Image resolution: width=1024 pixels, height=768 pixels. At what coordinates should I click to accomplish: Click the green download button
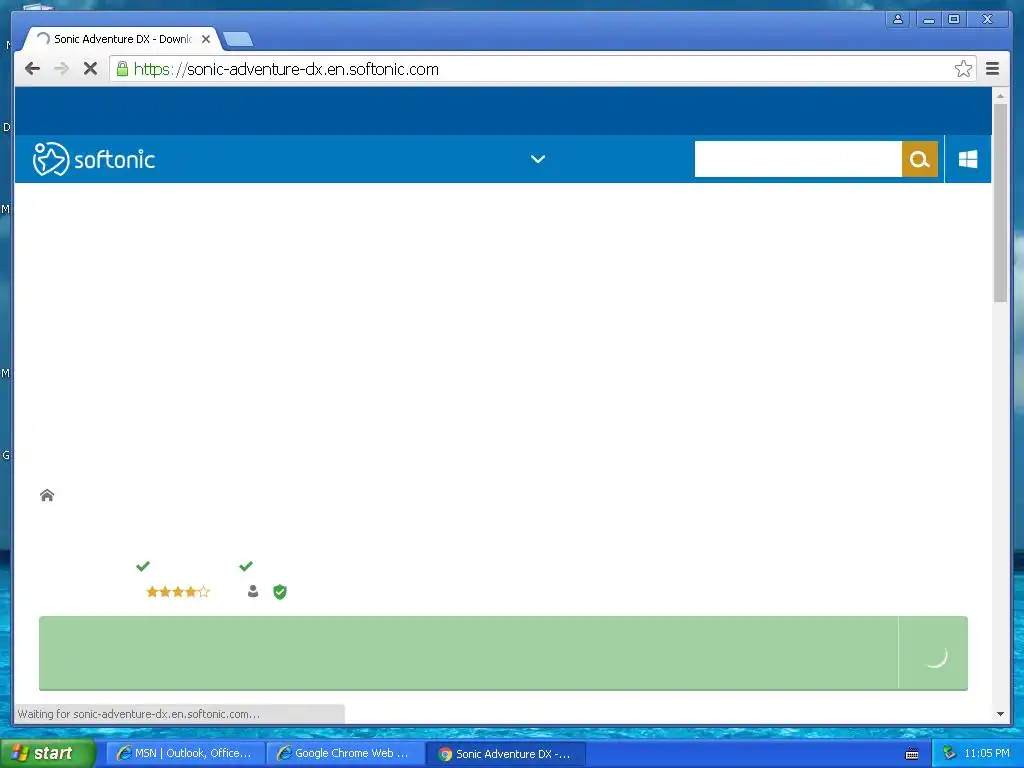pyautogui.click(x=503, y=653)
